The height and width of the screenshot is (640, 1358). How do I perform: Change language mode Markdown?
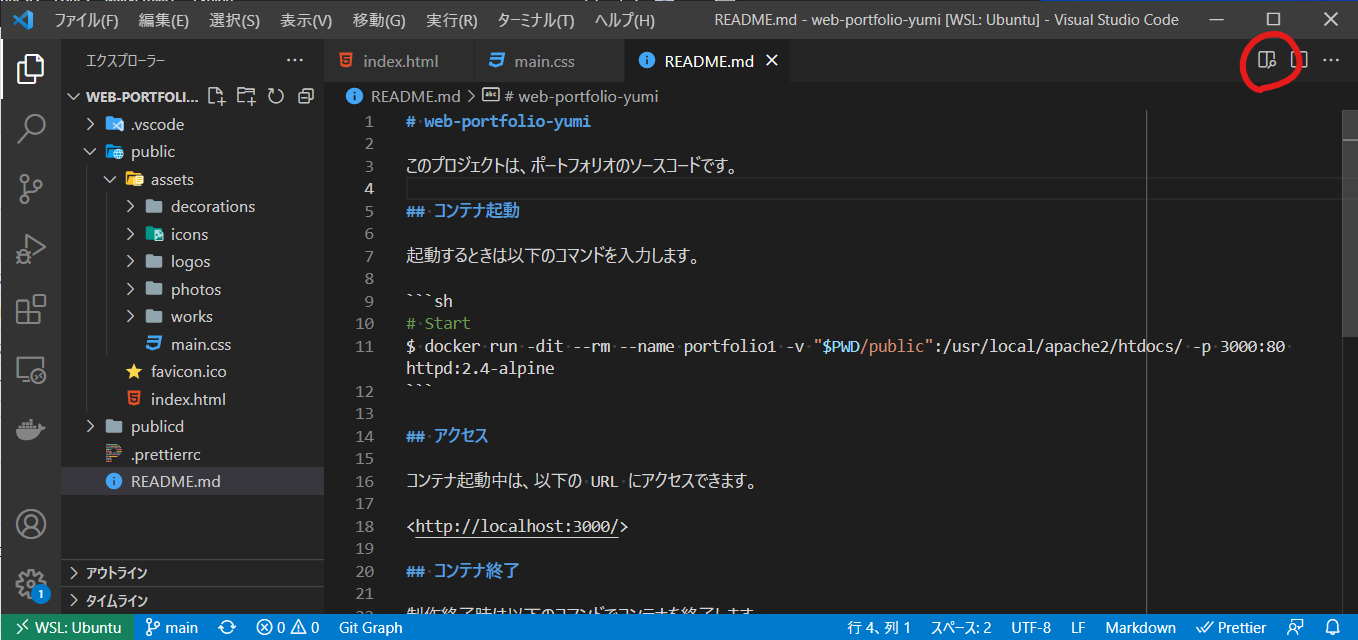pyautogui.click(x=1140, y=628)
